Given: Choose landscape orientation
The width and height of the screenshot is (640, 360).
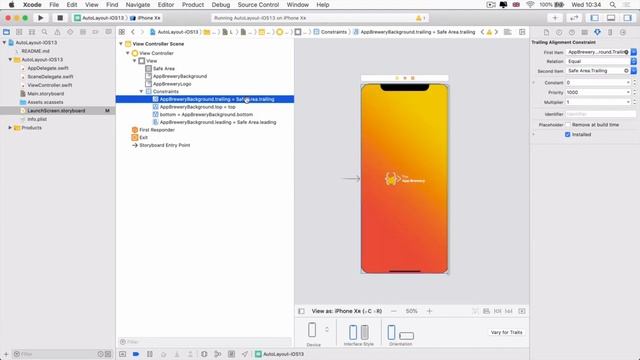Looking at the screenshot, I should (407, 336).
